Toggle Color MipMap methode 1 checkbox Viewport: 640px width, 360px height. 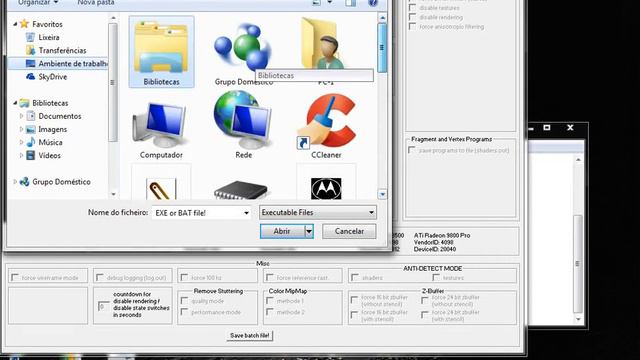[x=270, y=301]
